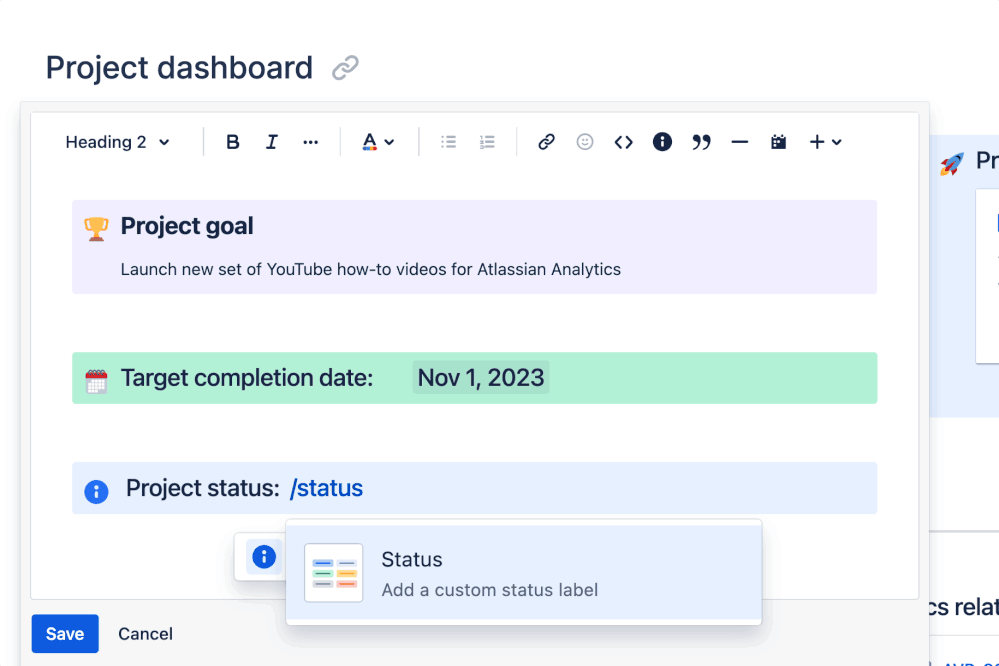Open the emoji picker
The width and height of the screenshot is (999, 666).
(585, 141)
